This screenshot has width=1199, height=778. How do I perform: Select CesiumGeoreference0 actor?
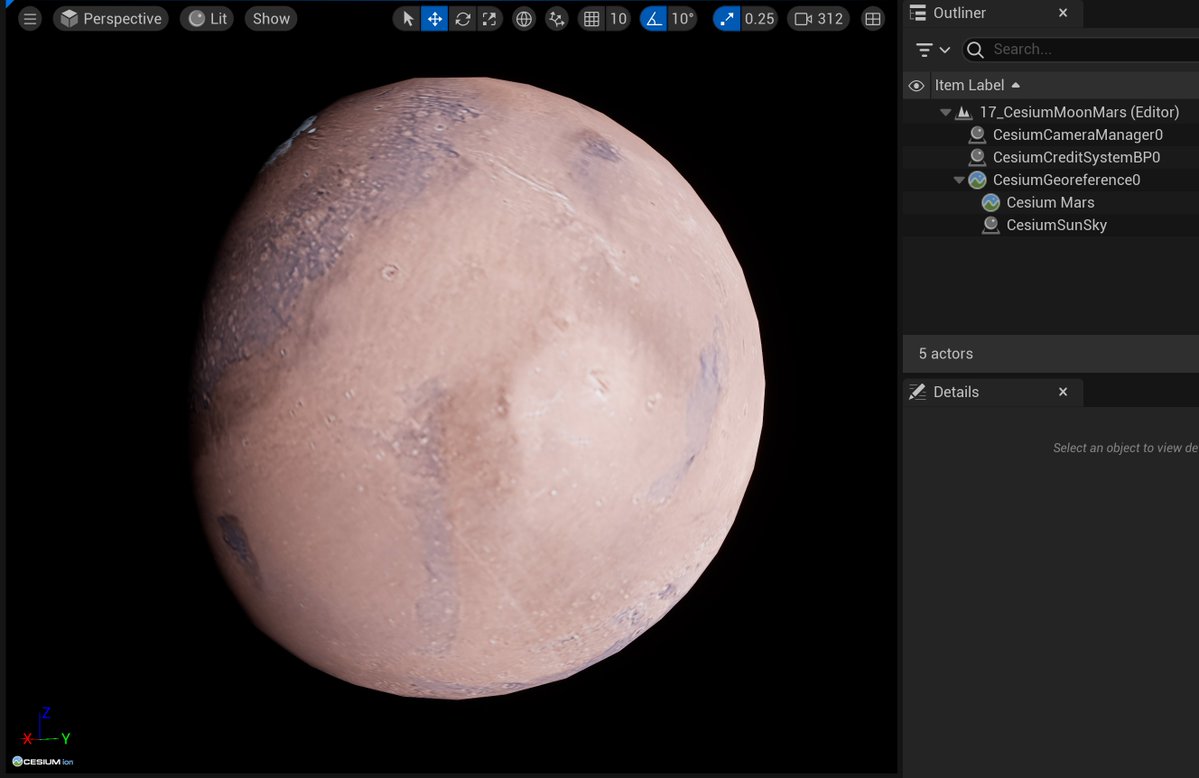(1051, 180)
